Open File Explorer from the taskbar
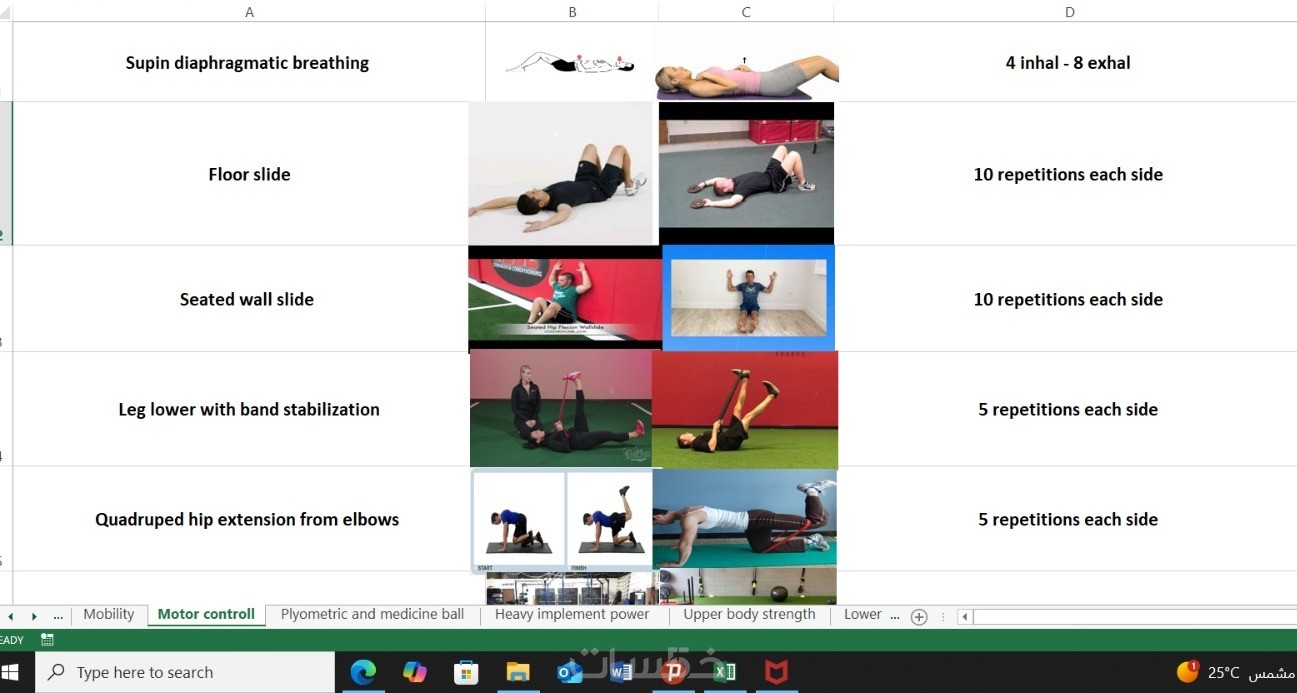This screenshot has height=693, width=1297. pos(518,672)
